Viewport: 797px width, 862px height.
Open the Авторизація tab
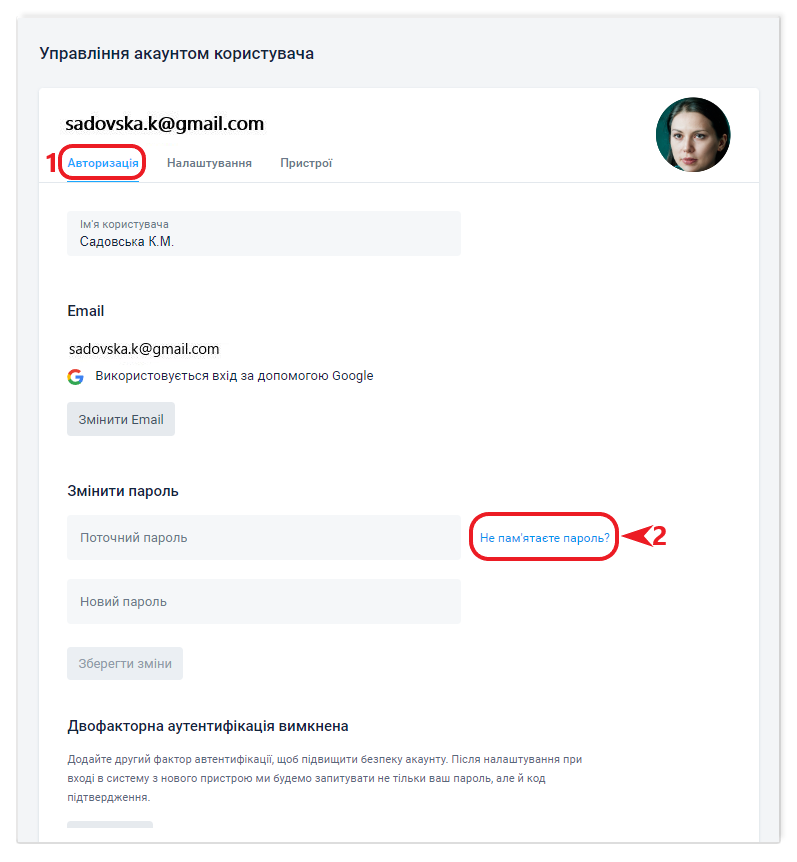[x=103, y=163]
